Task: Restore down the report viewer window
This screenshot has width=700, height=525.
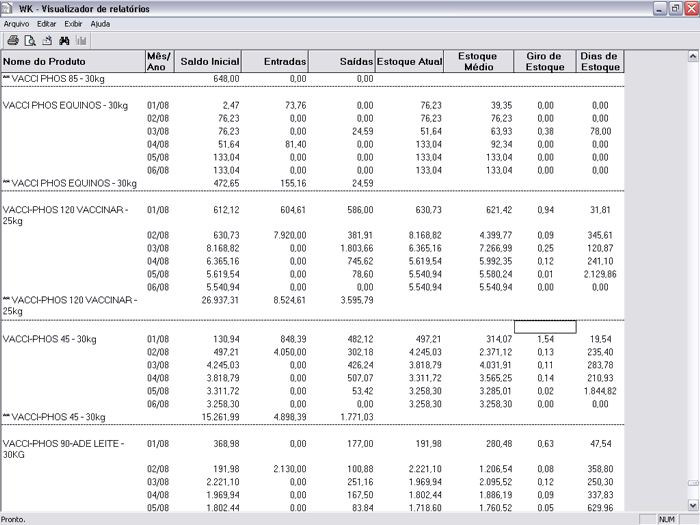Action: pos(675,8)
